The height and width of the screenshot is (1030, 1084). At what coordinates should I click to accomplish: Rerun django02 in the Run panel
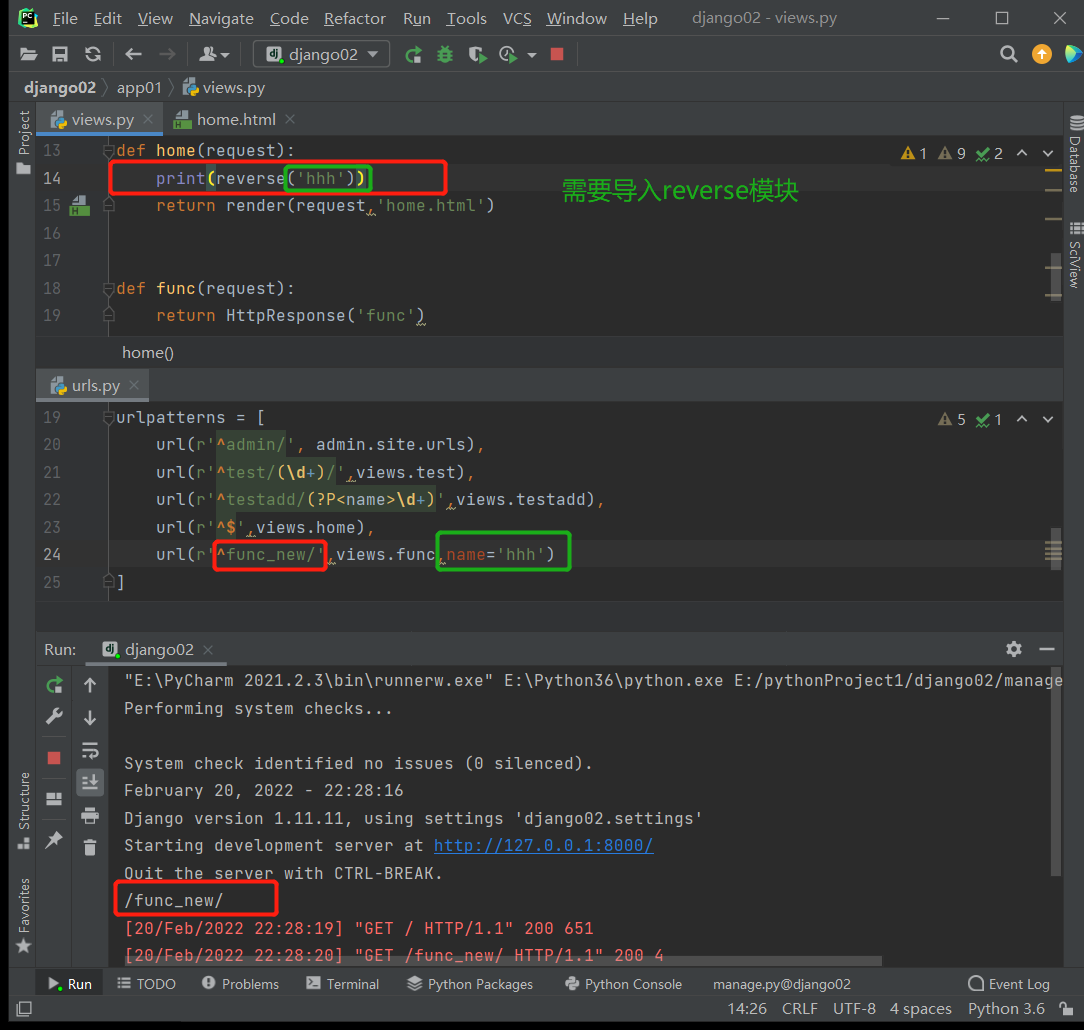(54, 685)
